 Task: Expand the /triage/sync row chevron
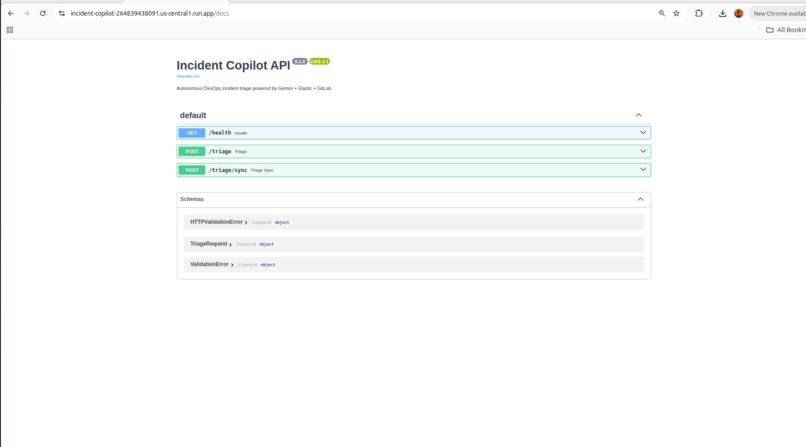(x=643, y=170)
